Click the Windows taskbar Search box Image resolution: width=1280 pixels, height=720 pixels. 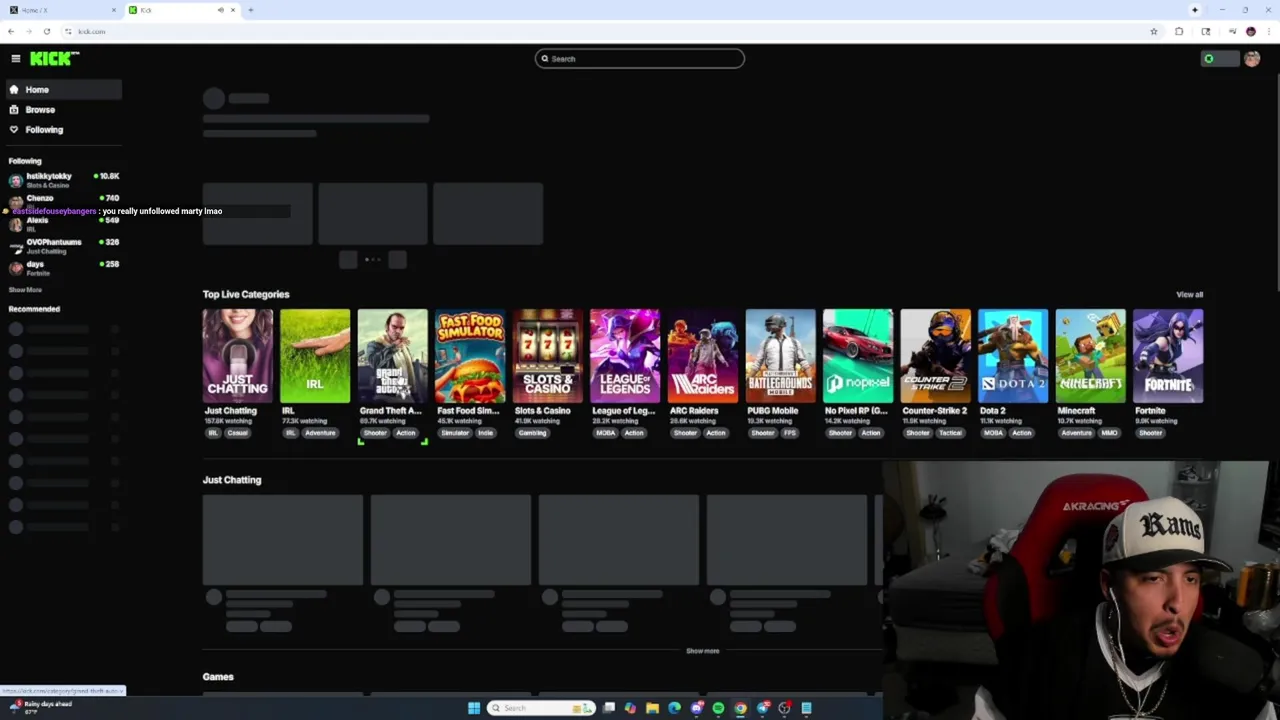[540, 708]
